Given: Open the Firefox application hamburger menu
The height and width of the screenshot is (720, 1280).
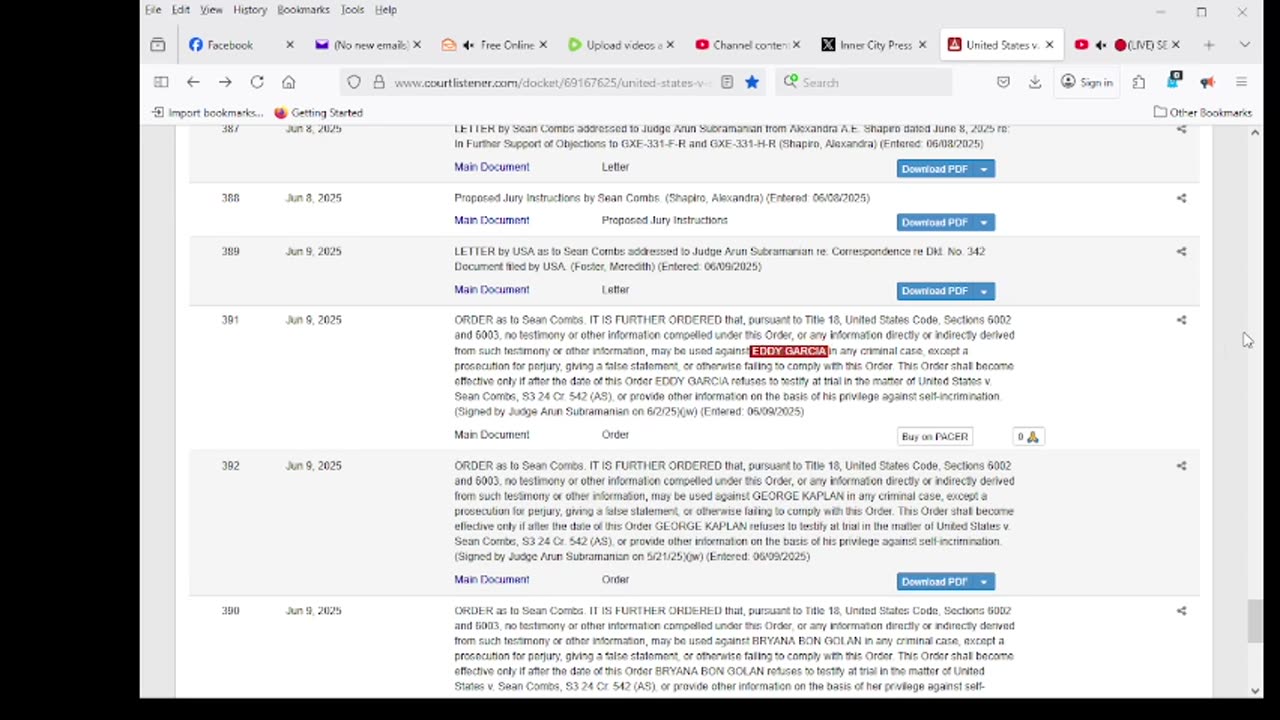Looking at the screenshot, I should [x=1241, y=82].
